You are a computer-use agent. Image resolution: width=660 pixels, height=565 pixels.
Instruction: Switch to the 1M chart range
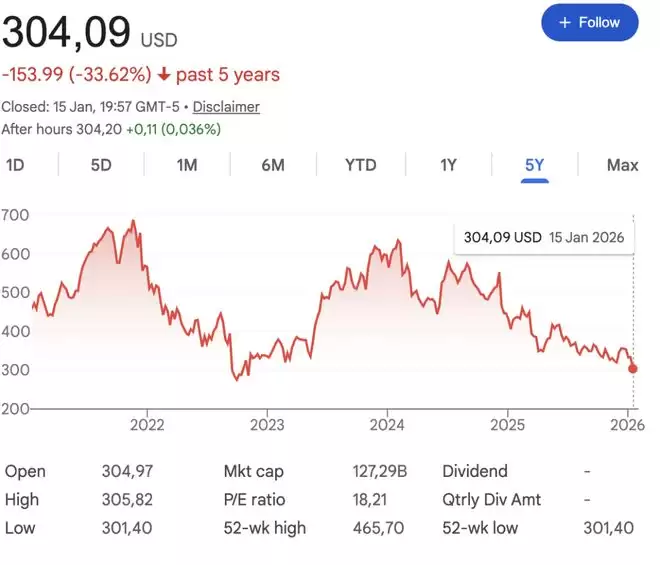(x=187, y=165)
